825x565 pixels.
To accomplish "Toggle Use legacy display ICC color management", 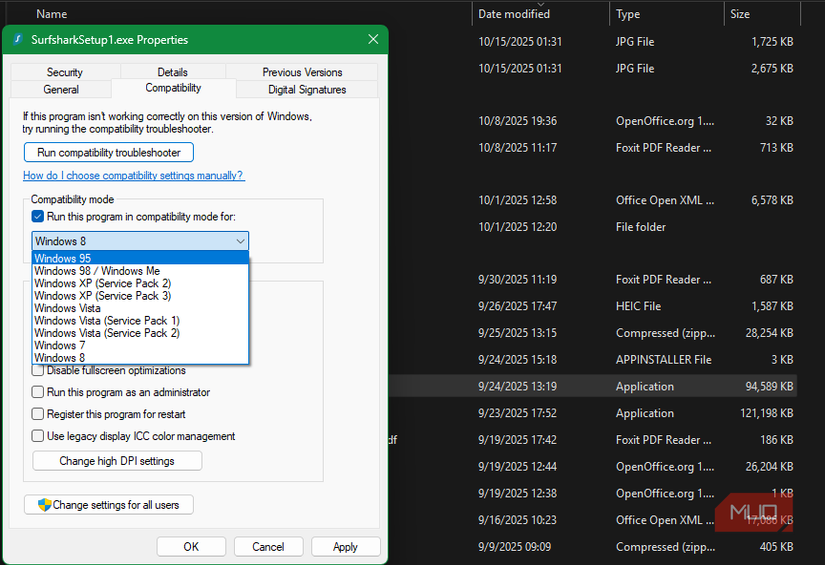I will tap(38, 436).
